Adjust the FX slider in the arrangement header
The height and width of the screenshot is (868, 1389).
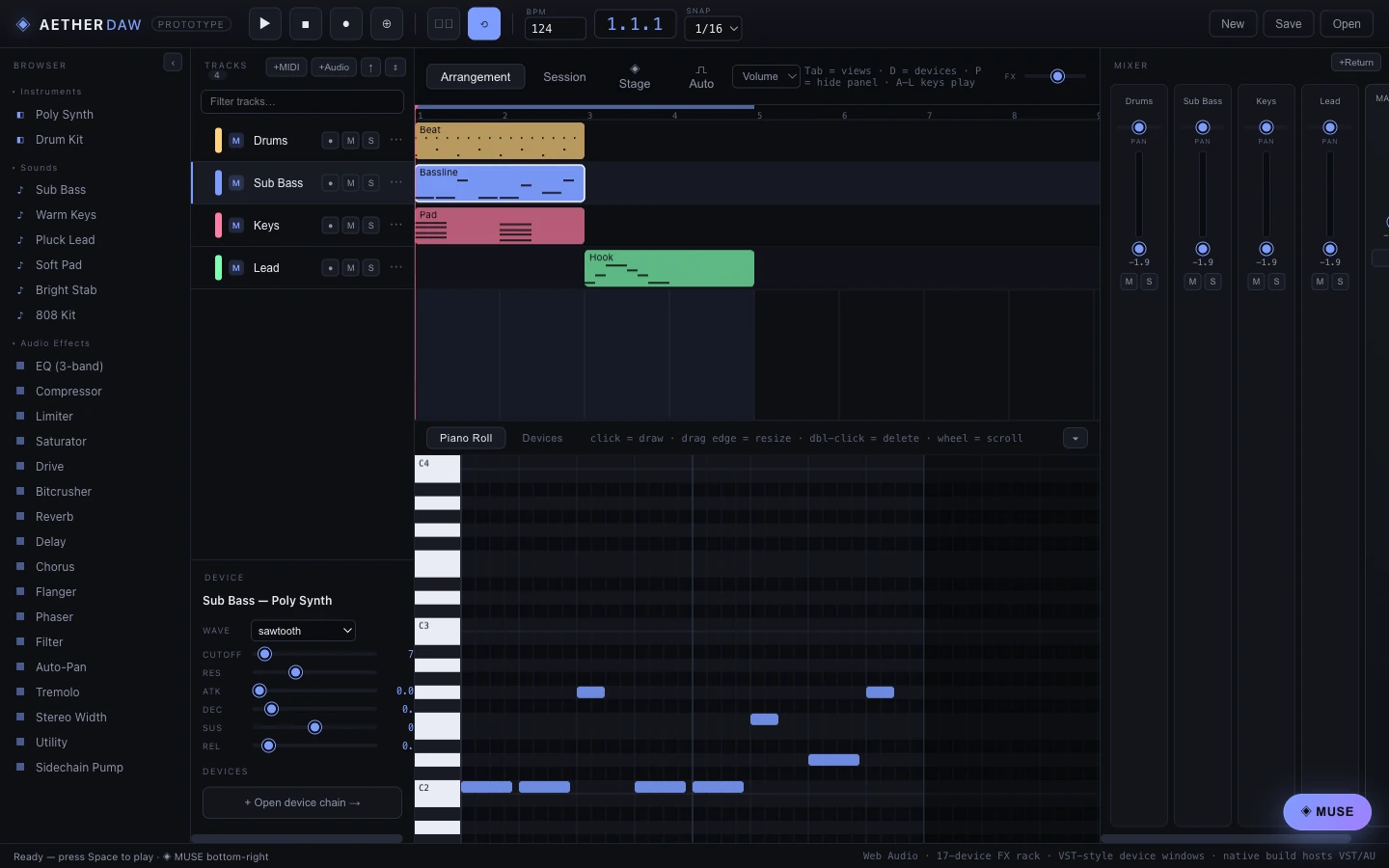(x=1057, y=76)
